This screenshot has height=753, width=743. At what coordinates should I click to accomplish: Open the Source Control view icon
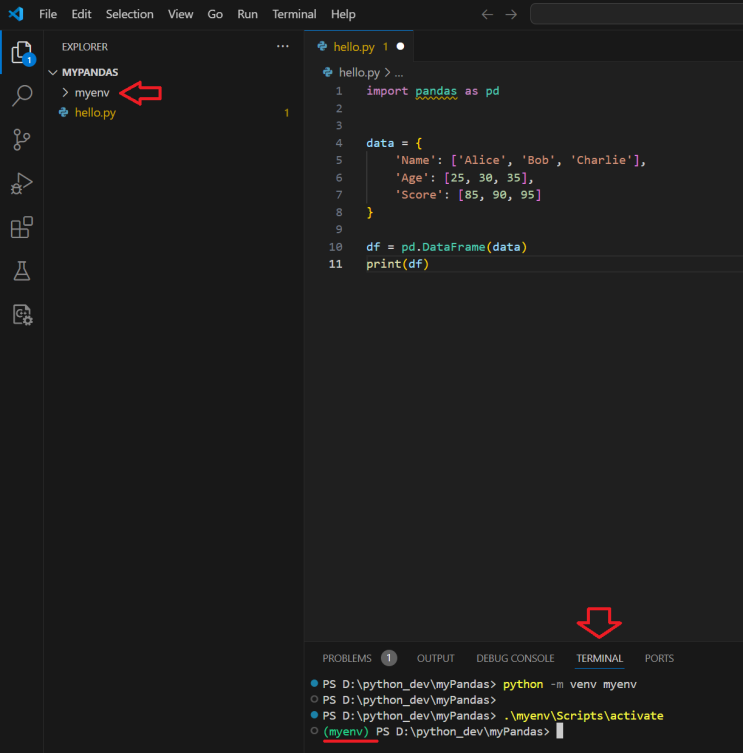(22, 140)
